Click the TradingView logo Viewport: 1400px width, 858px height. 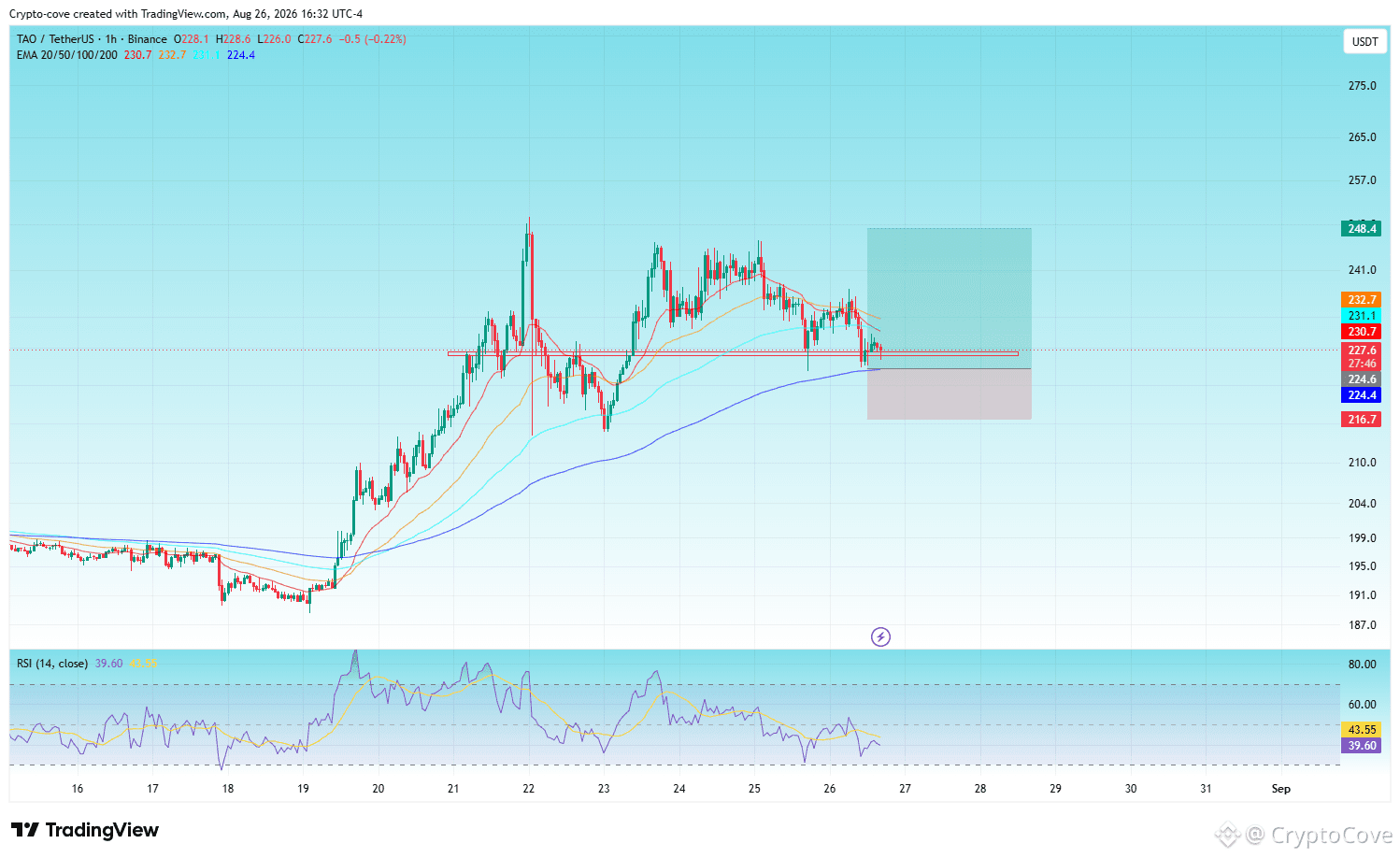pos(85,830)
